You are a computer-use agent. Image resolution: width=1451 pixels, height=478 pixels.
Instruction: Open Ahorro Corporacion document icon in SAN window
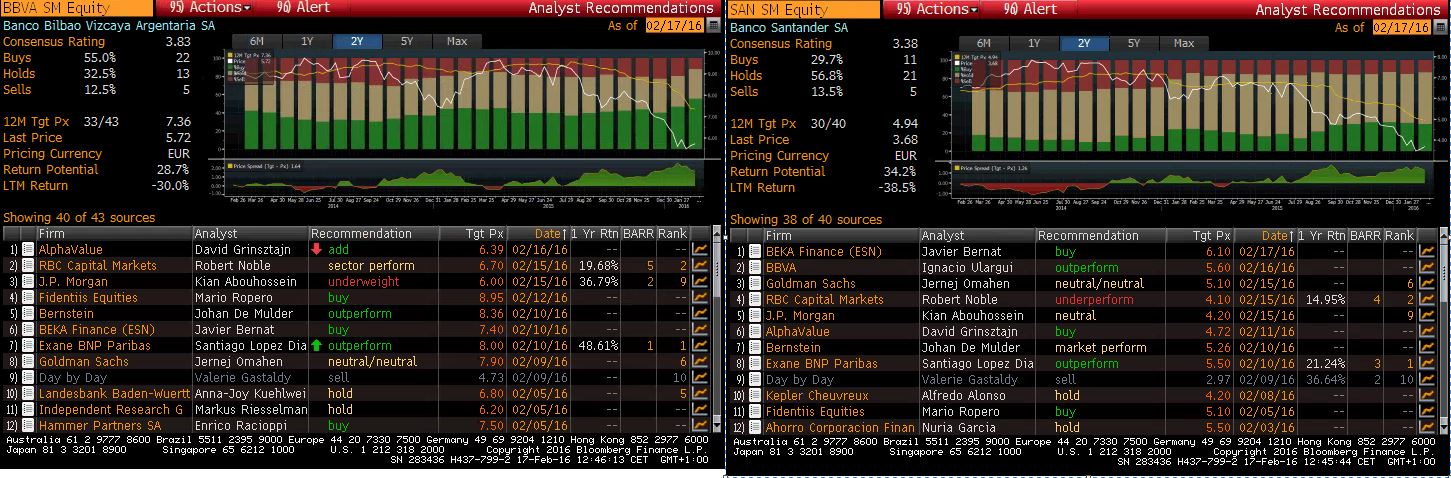[755, 428]
